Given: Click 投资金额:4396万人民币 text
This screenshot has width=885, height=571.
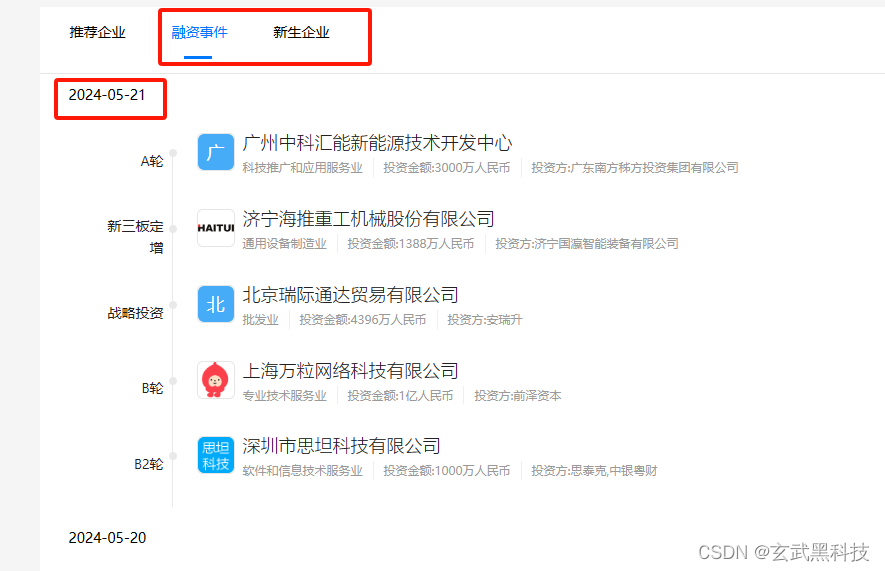Looking at the screenshot, I should [362, 320].
